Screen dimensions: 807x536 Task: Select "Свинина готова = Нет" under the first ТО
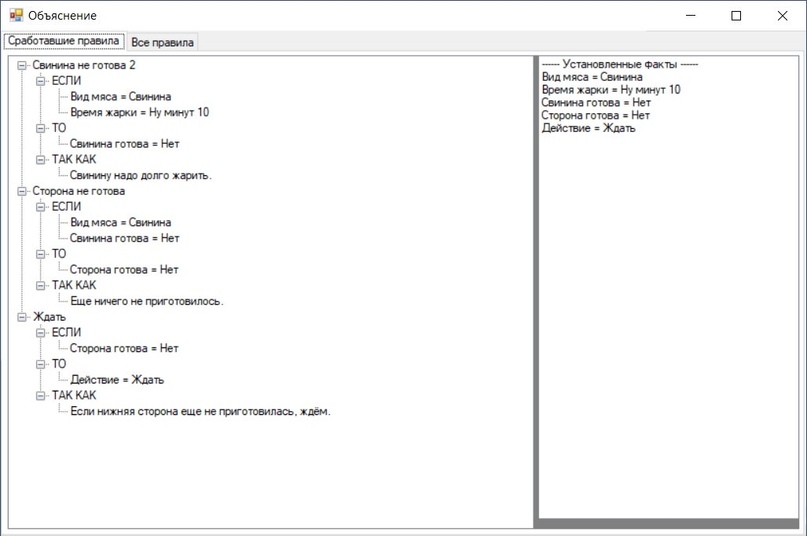124,144
